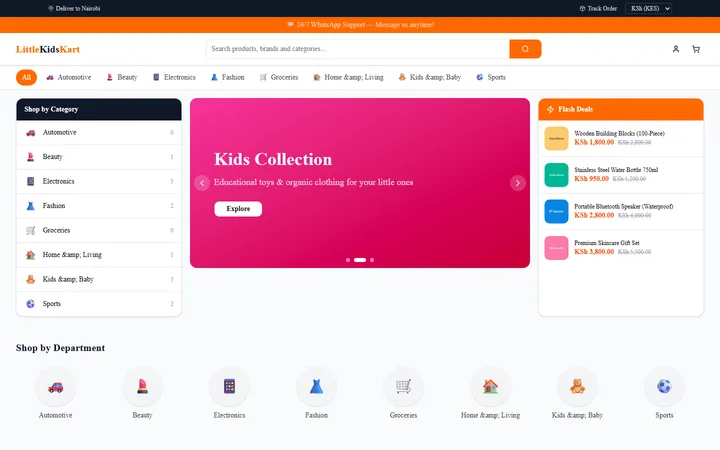Click the Wooden Building Blocks product thumbnail

tap(556, 138)
